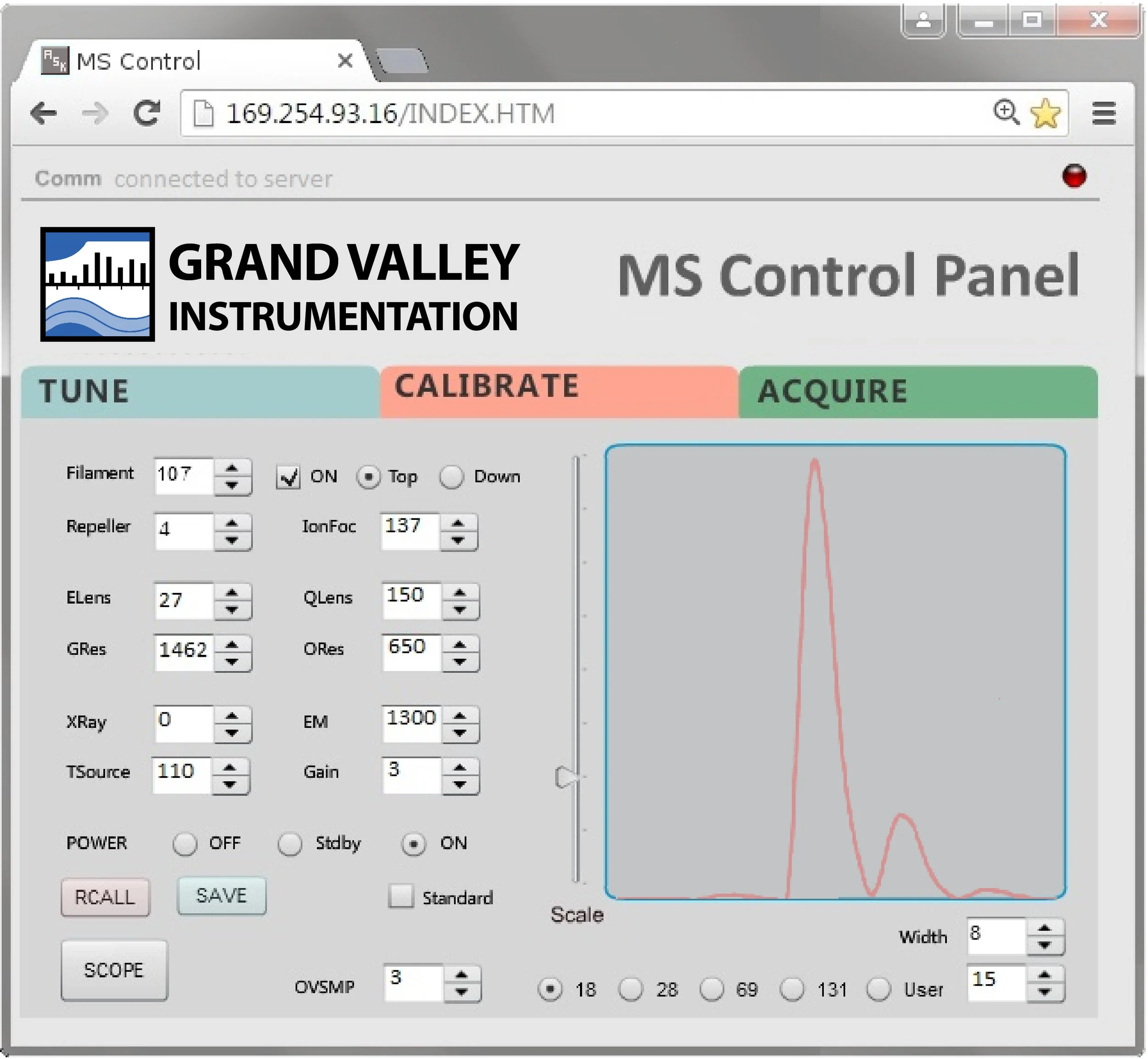The height and width of the screenshot is (1059, 1148).
Task: Click the red status indicator light
Action: point(1074,176)
